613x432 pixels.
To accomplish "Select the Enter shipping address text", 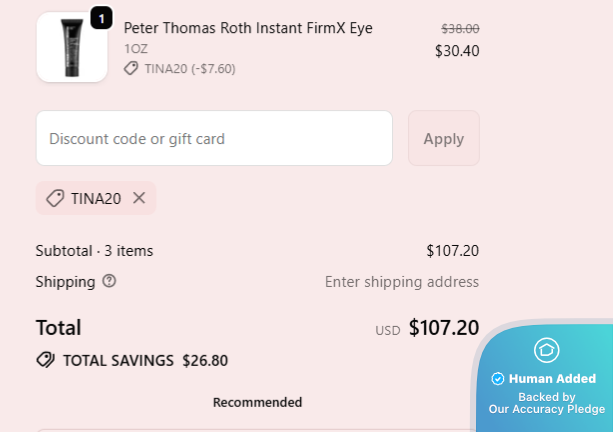I will click(x=402, y=282).
